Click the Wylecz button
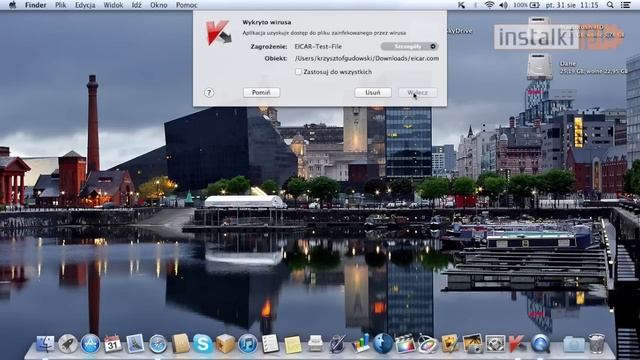The width and height of the screenshot is (640, 360). click(418, 93)
